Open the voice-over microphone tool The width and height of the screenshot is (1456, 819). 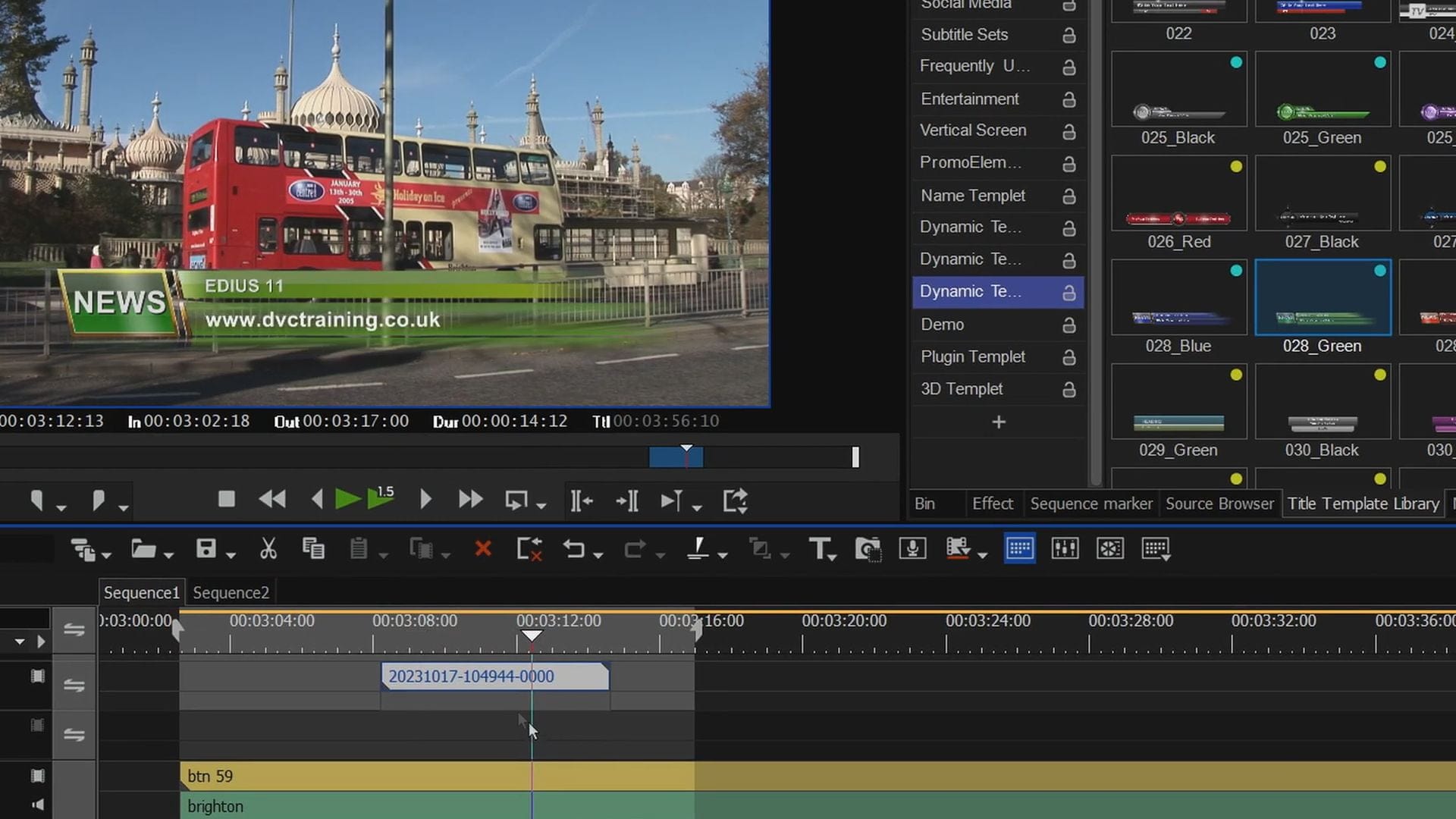[x=912, y=548]
